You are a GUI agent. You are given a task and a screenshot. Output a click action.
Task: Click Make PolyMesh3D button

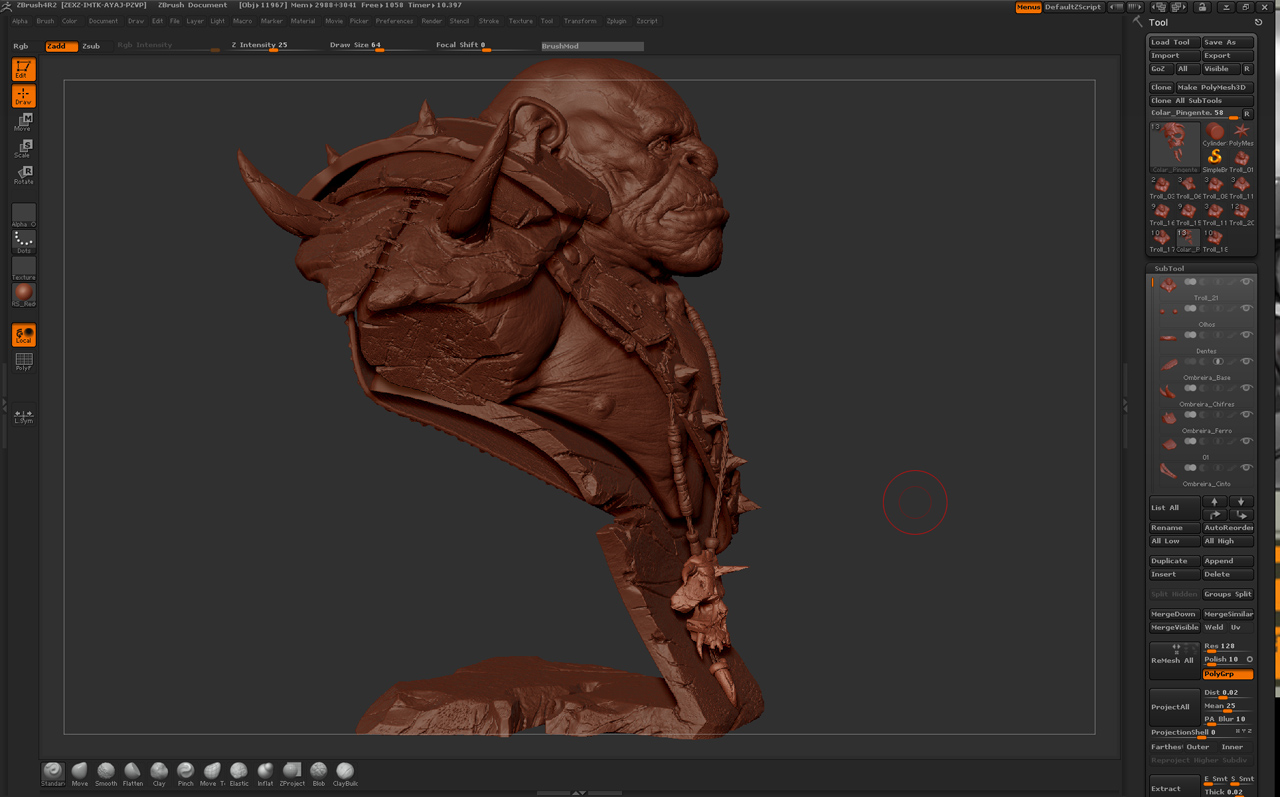(x=1214, y=87)
